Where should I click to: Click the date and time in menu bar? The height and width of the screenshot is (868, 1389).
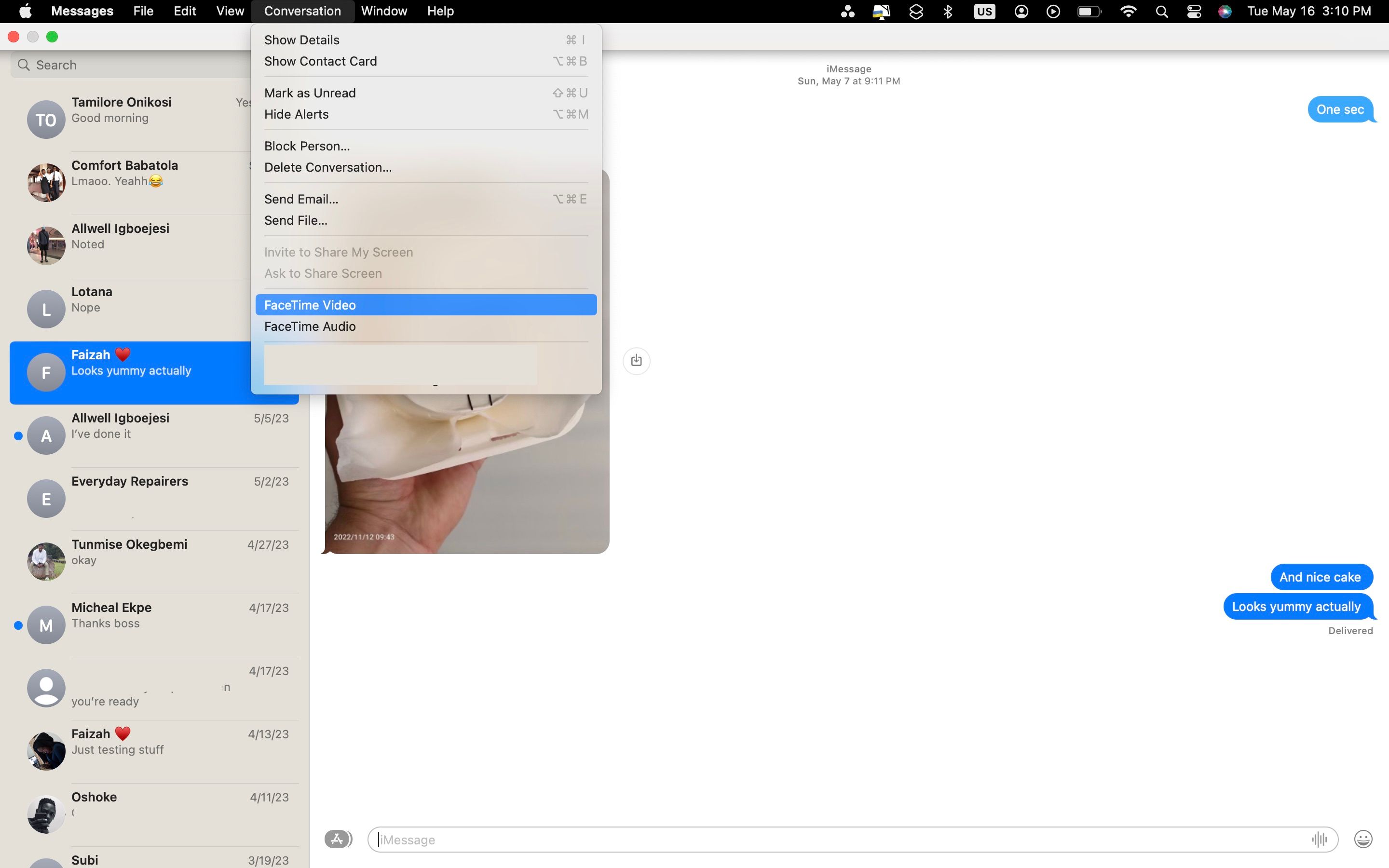(1308, 11)
